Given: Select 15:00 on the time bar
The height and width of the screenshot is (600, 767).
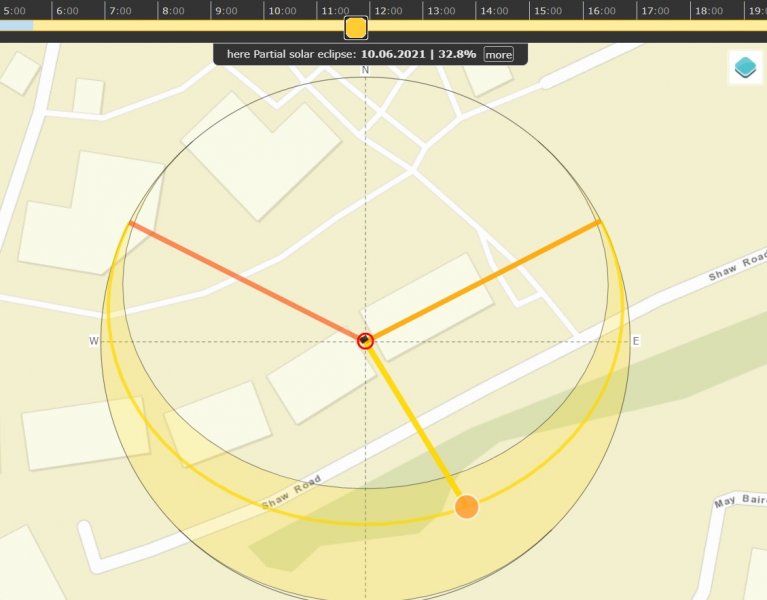Looking at the screenshot, I should point(547,10).
